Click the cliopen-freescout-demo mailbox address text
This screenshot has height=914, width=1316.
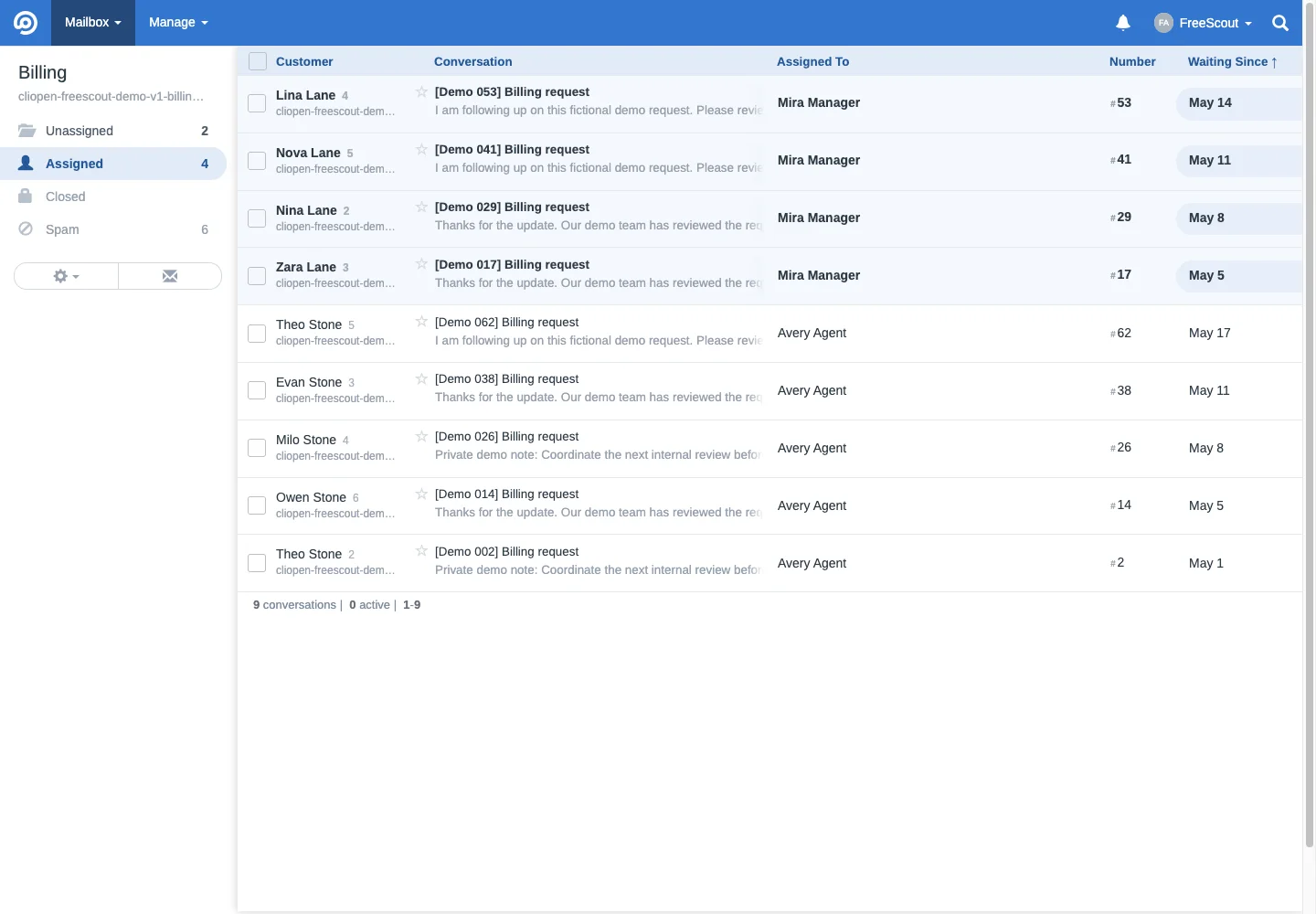tap(111, 96)
